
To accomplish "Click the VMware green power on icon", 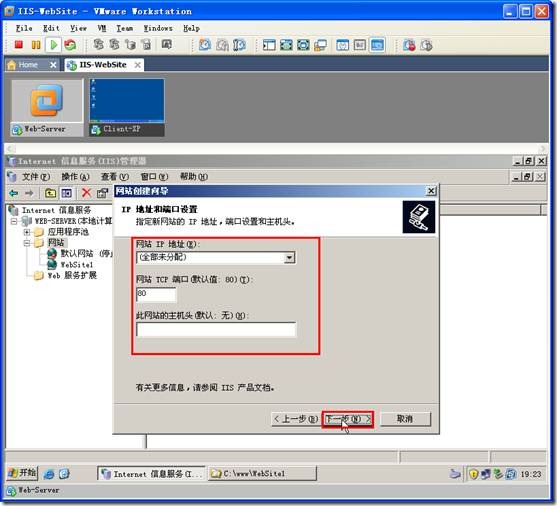I will tap(54, 45).
